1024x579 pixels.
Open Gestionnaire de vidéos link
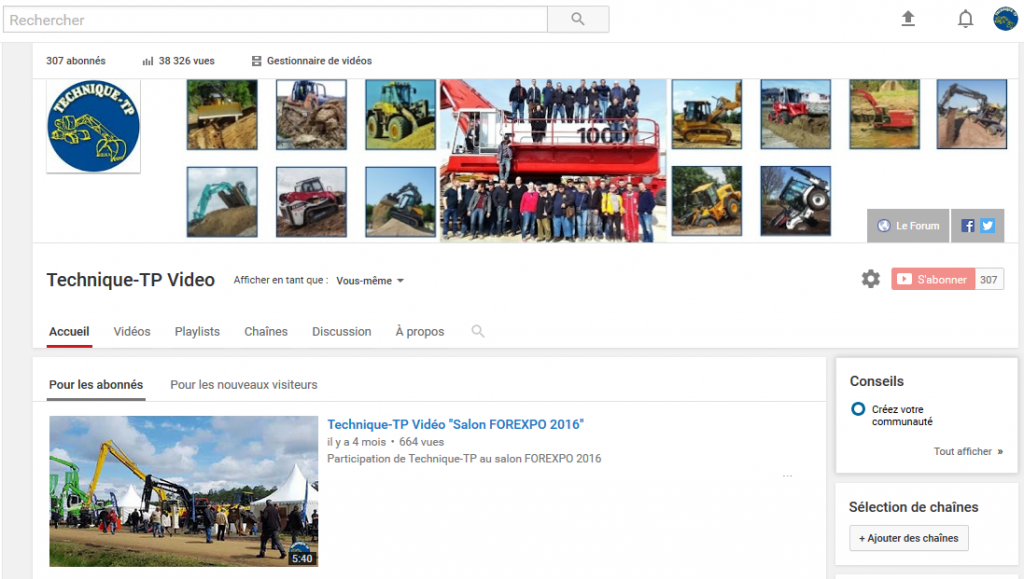[319, 61]
